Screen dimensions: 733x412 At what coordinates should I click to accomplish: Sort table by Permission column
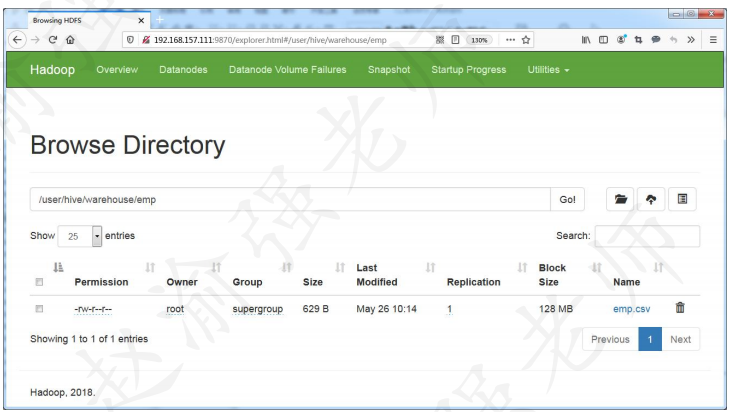(101, 282)
